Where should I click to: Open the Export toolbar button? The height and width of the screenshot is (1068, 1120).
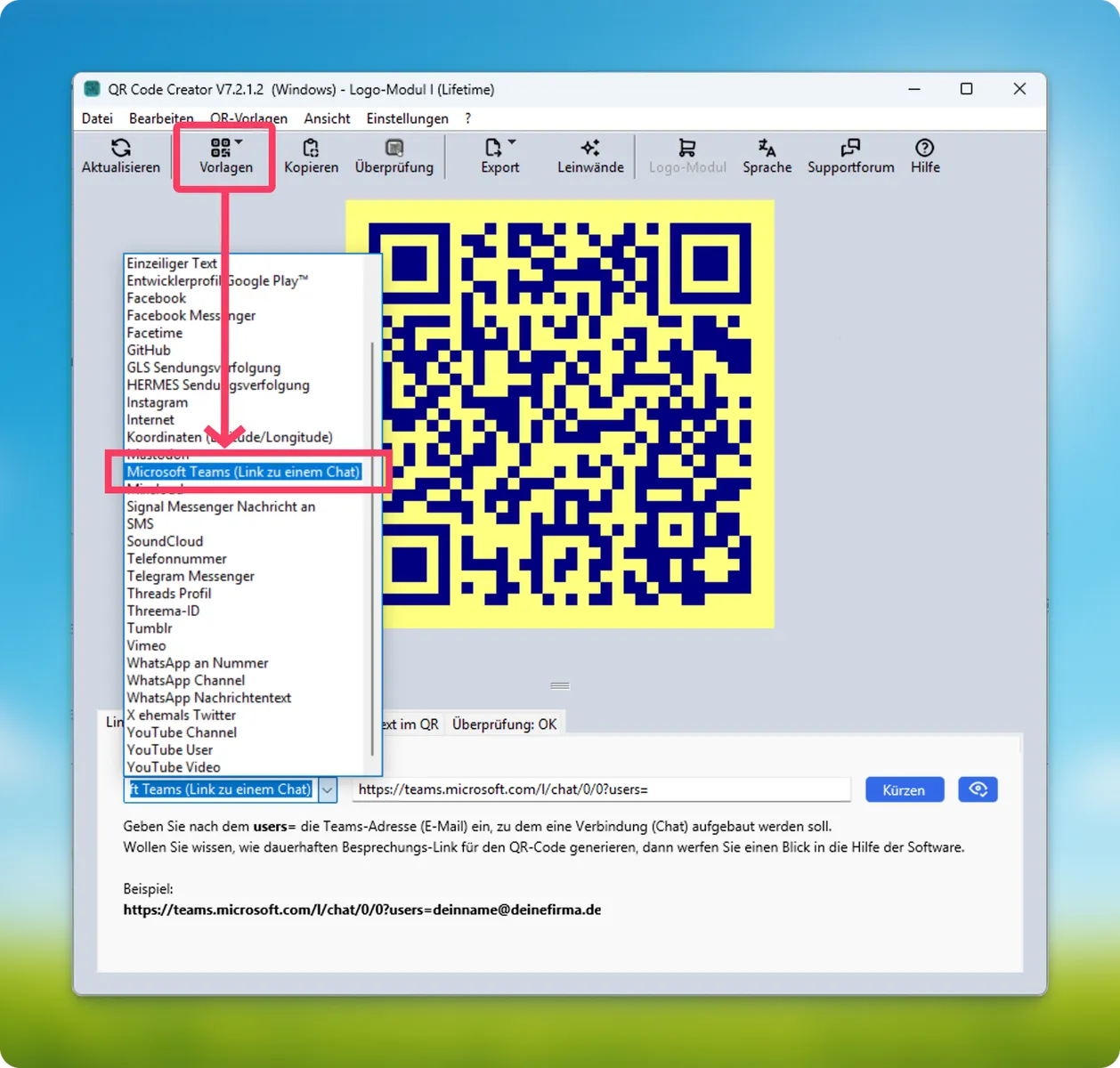tap(499, 156)
